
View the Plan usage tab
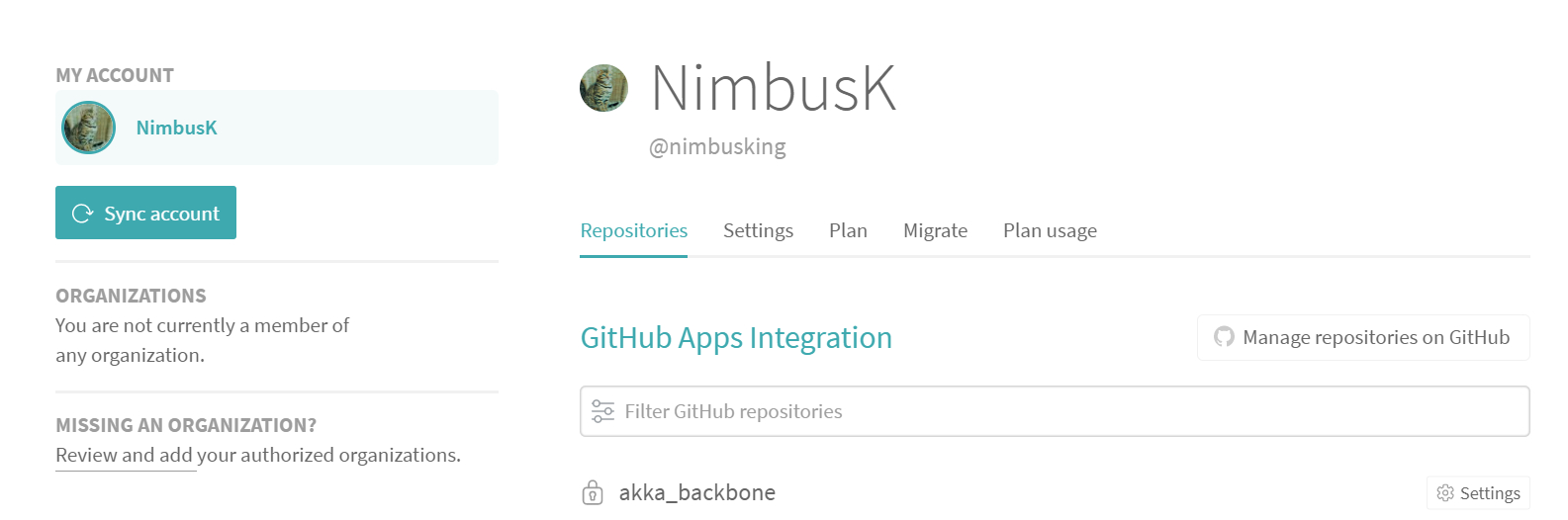coord(1050,231)
